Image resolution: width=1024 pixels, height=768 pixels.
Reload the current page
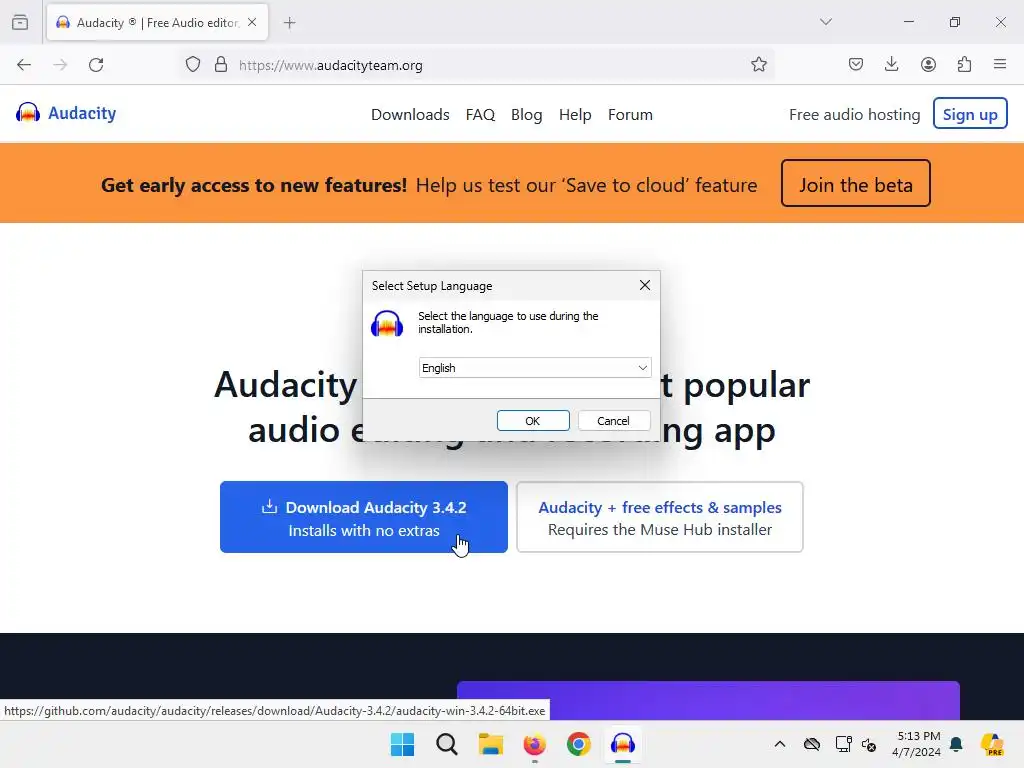pos(96,65)
